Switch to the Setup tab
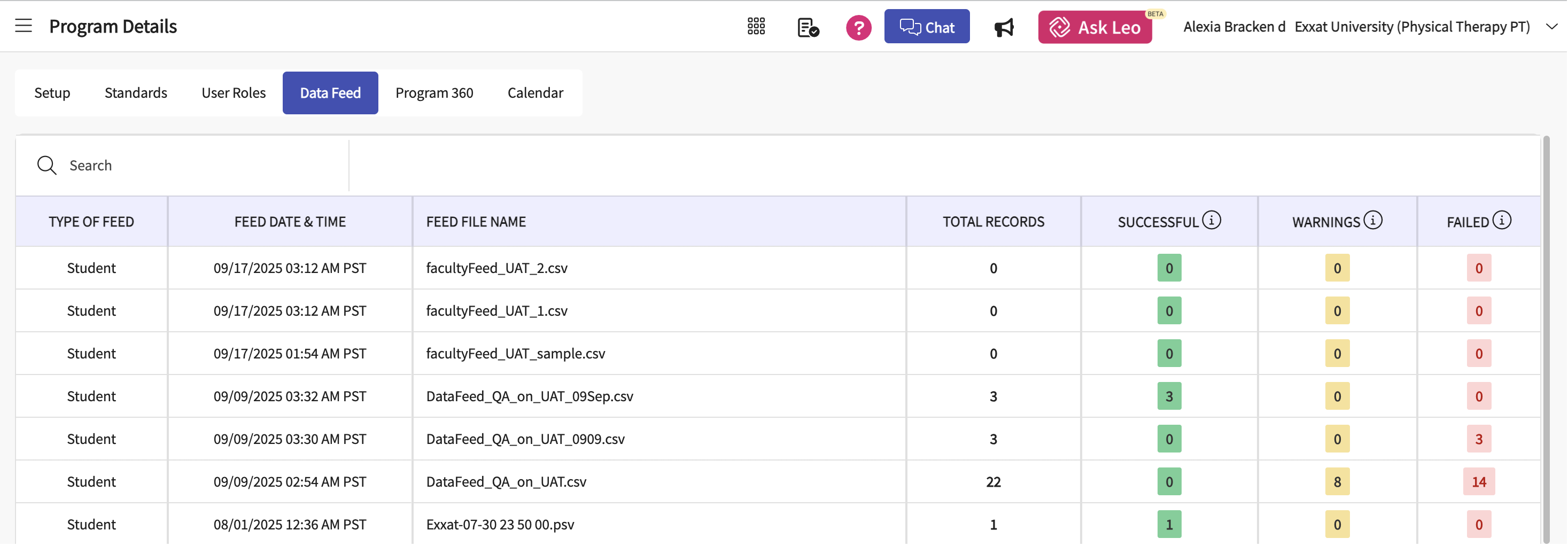This screenshot has width=1568, height=546. 52,92
